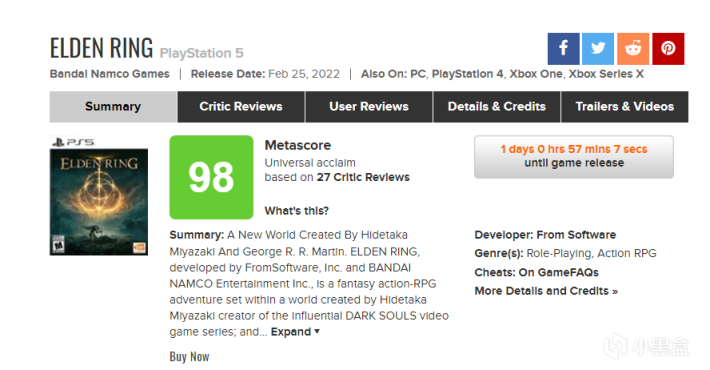This screenshot has width=710, height=370.
Task: Go to the User Reviews tab
Action: click(x=369, y=107)
